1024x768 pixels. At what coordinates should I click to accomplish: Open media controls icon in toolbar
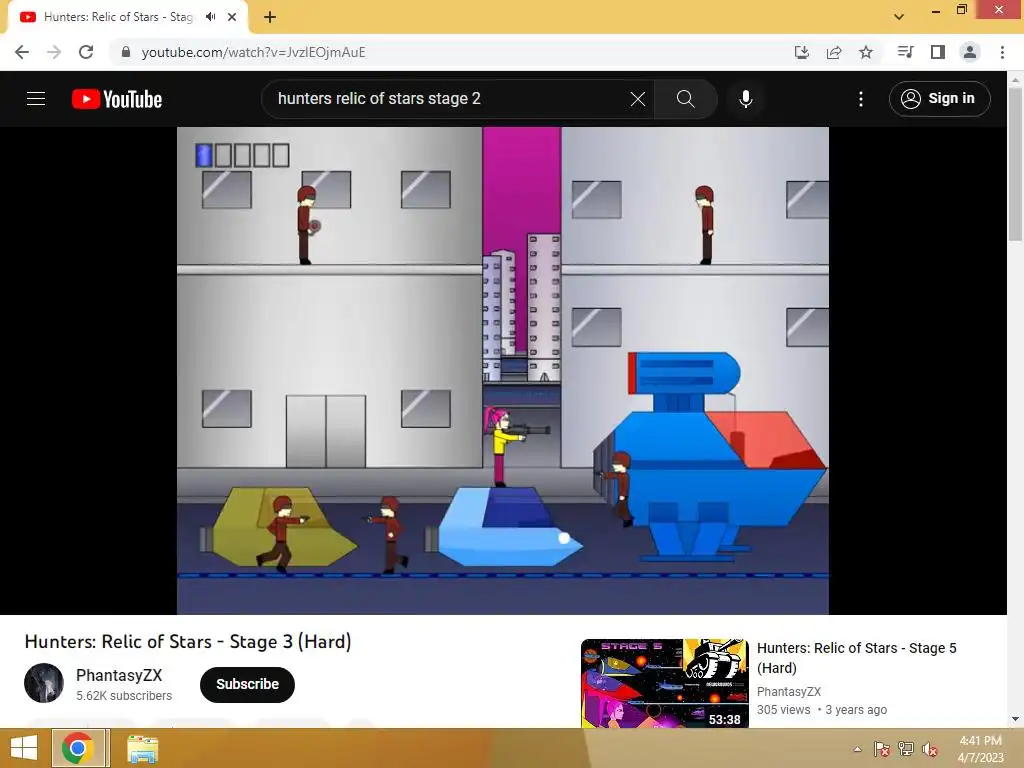[905, 52]
